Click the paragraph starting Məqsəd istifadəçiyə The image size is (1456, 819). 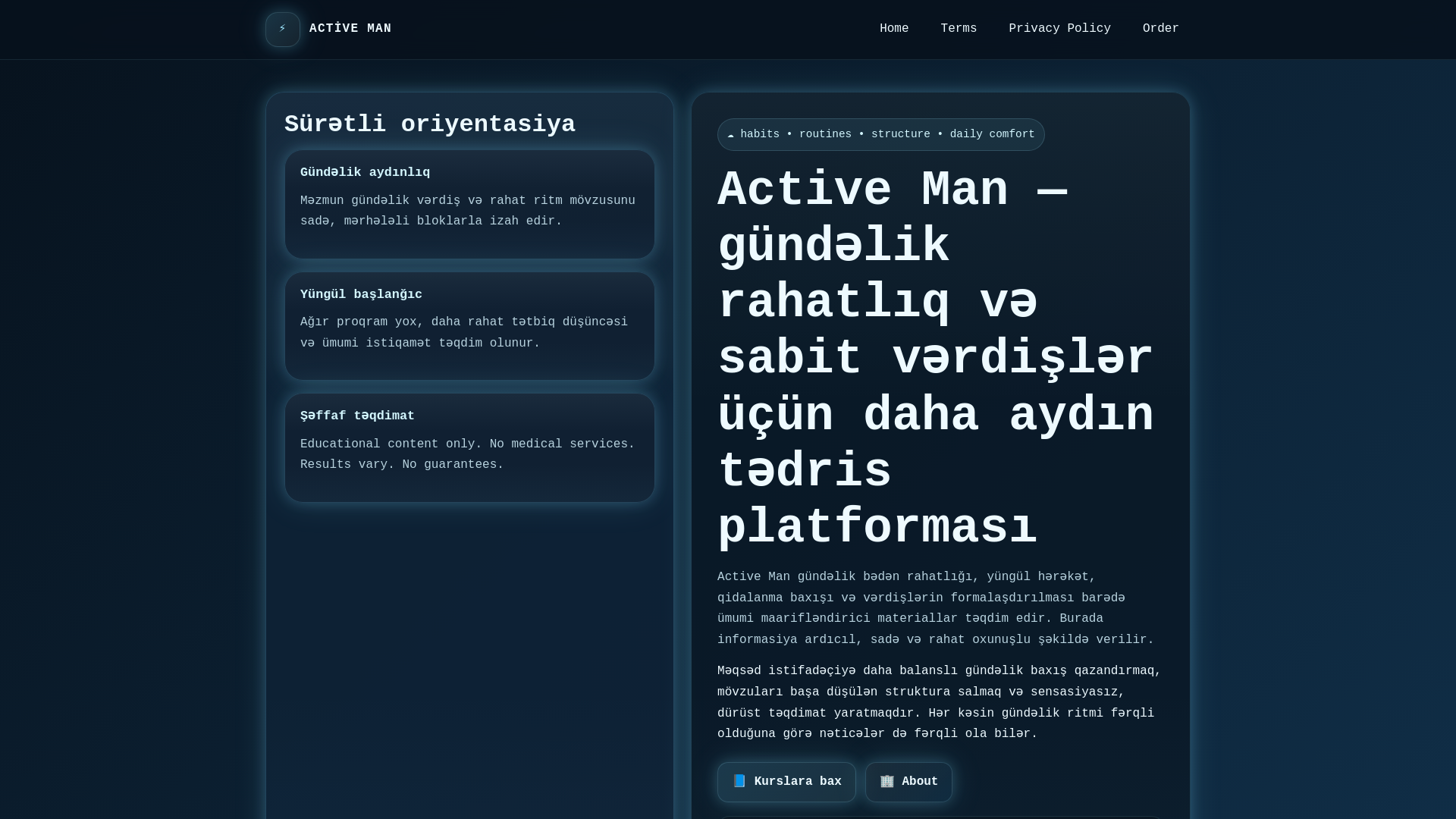pos(940,702)
